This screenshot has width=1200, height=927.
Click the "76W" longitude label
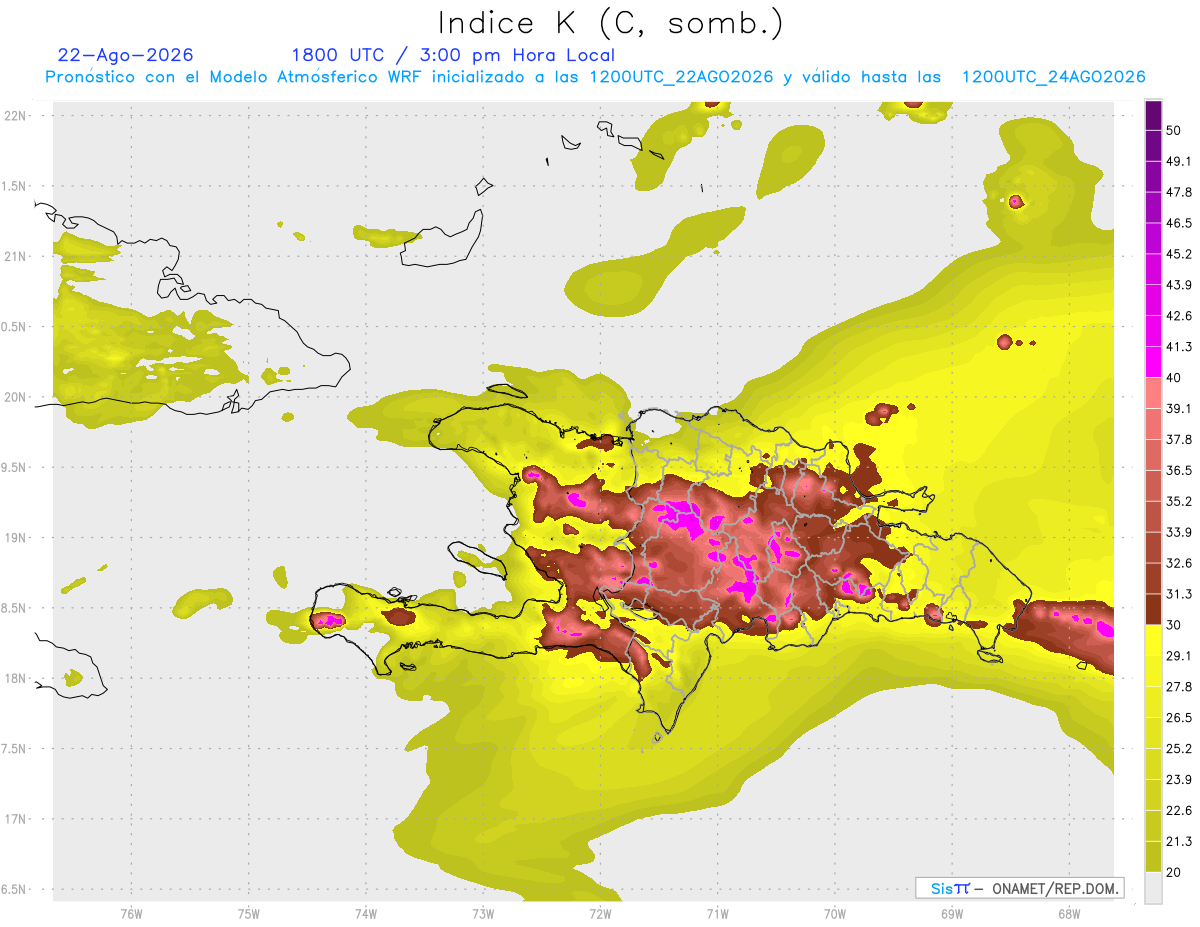[x=131, y=913]
